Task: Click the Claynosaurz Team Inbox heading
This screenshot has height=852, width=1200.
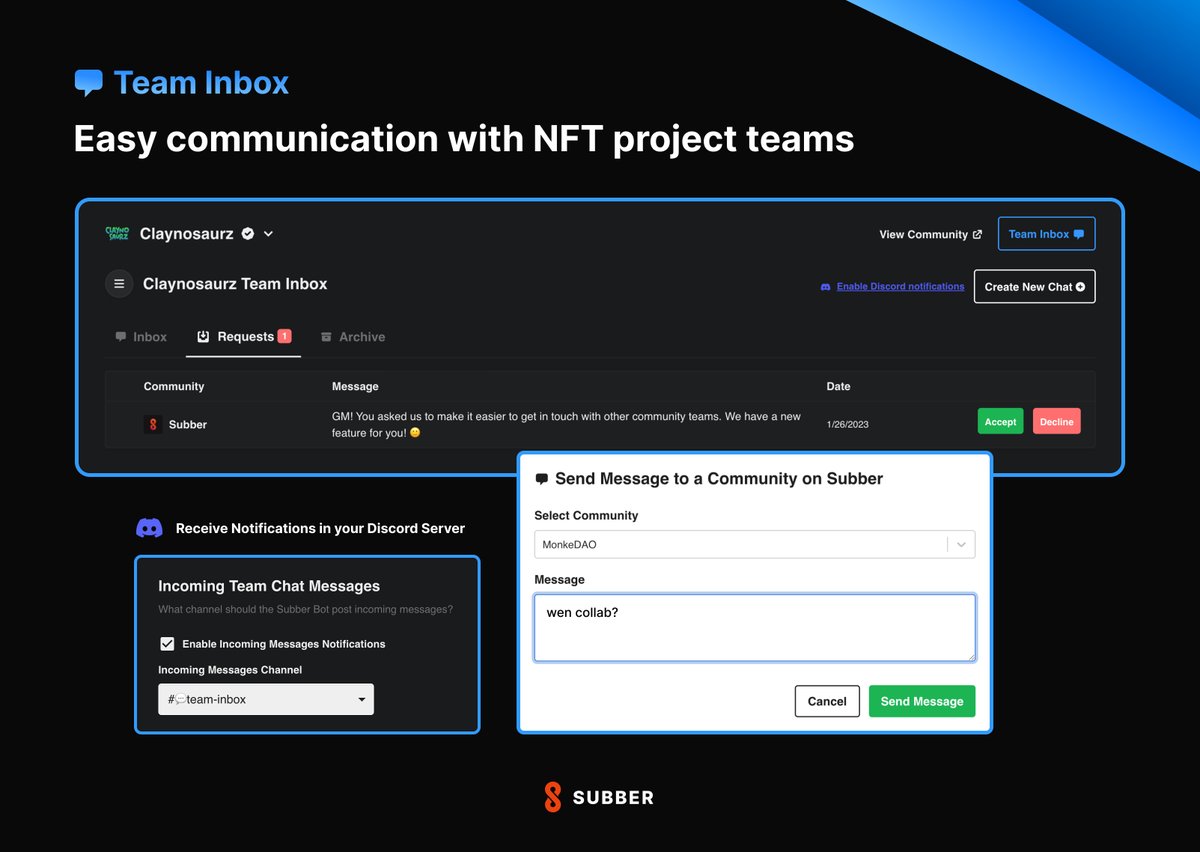Action: point(235,284)
